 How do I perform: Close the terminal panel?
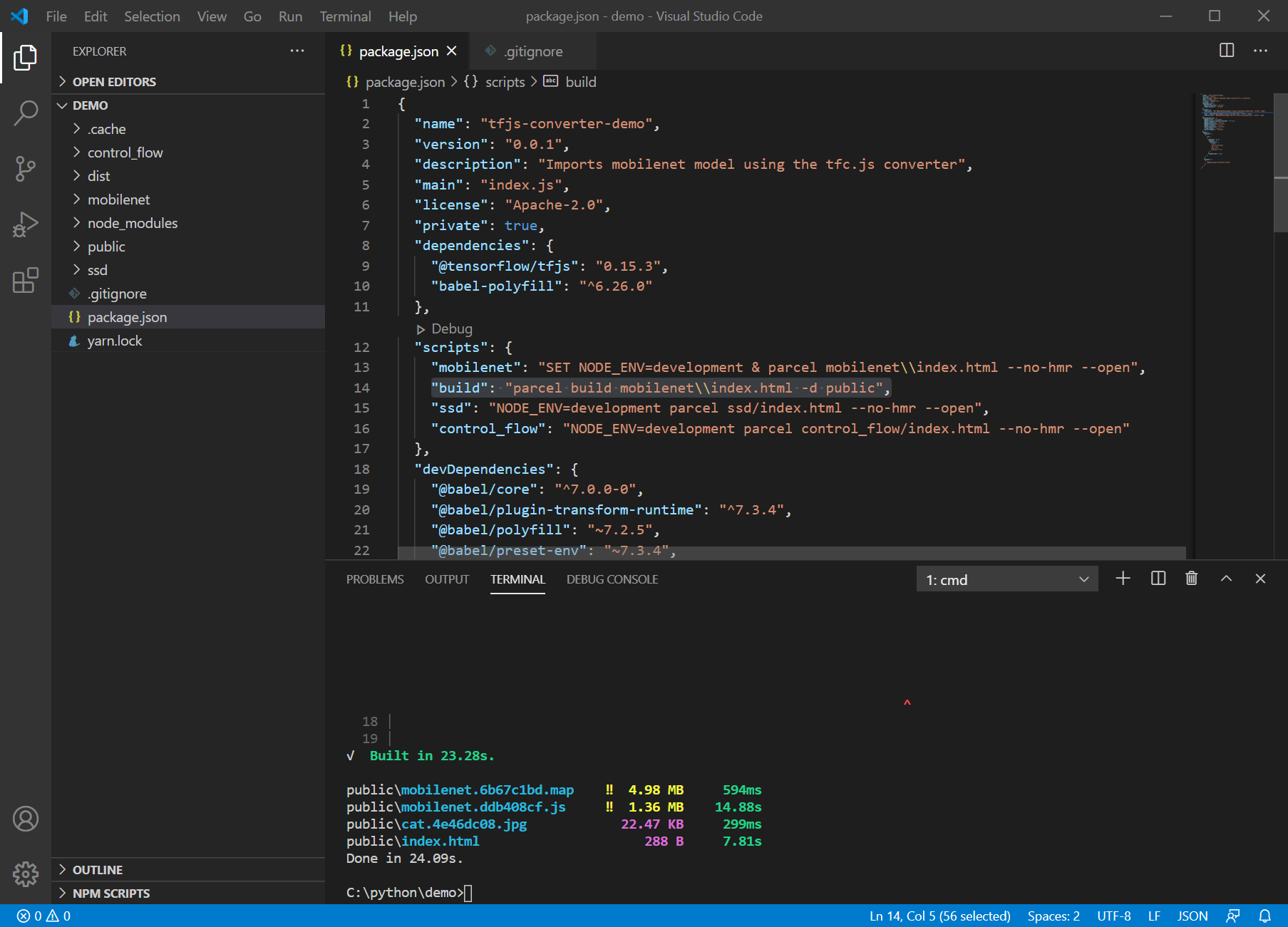[x=1260, y=579]
